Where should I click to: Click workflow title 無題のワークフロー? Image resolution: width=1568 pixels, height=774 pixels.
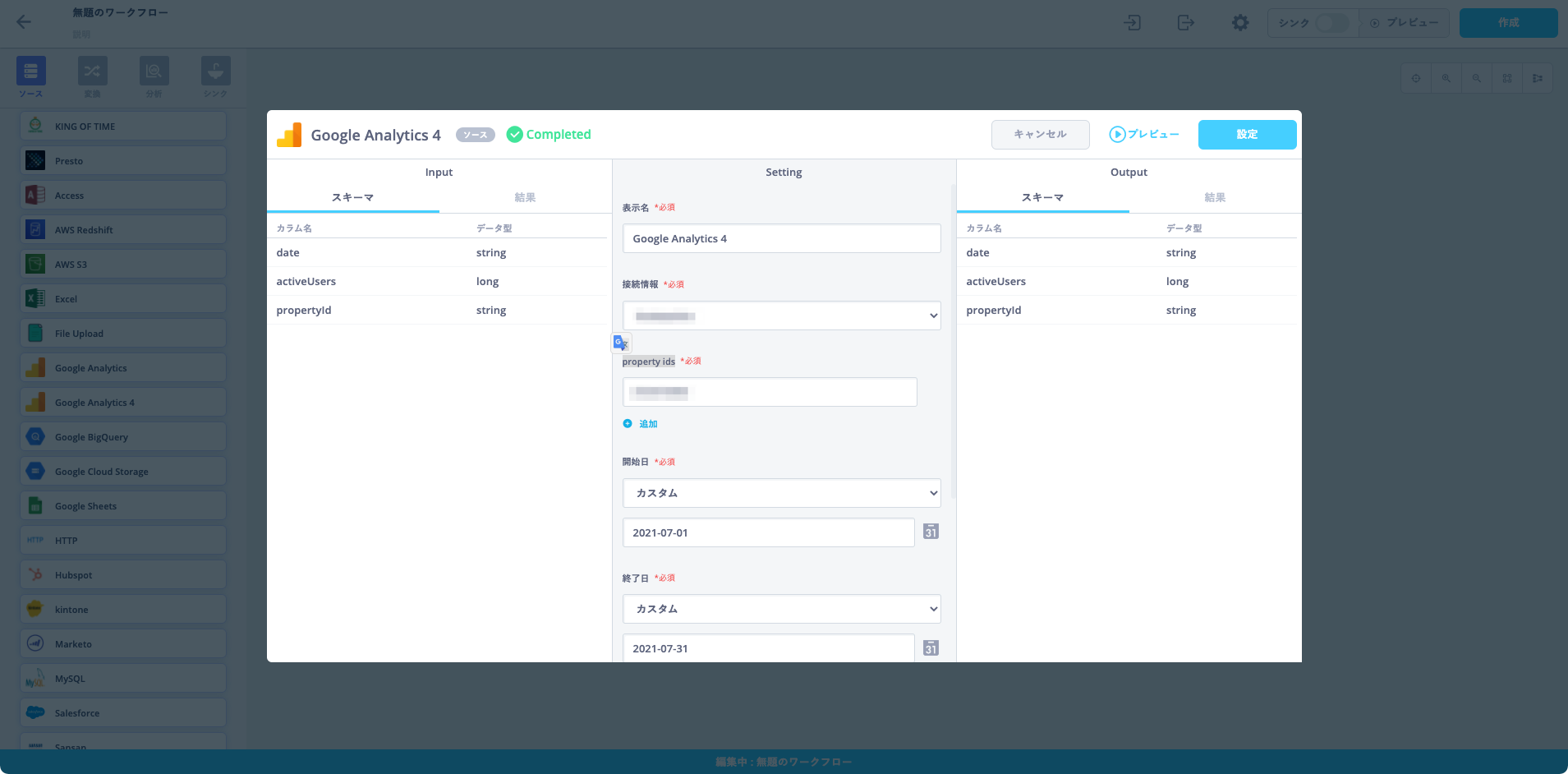point(120,13)
